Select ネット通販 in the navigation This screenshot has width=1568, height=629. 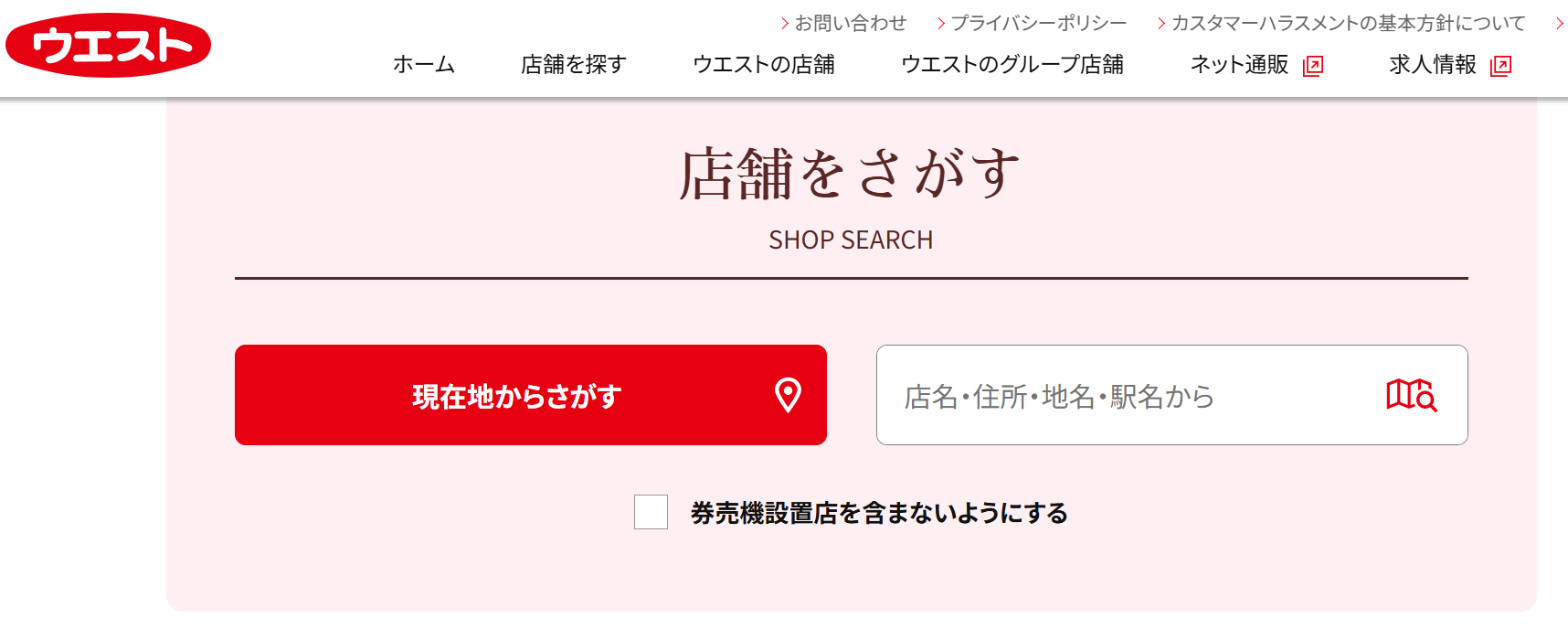(x=1239, y=65)
